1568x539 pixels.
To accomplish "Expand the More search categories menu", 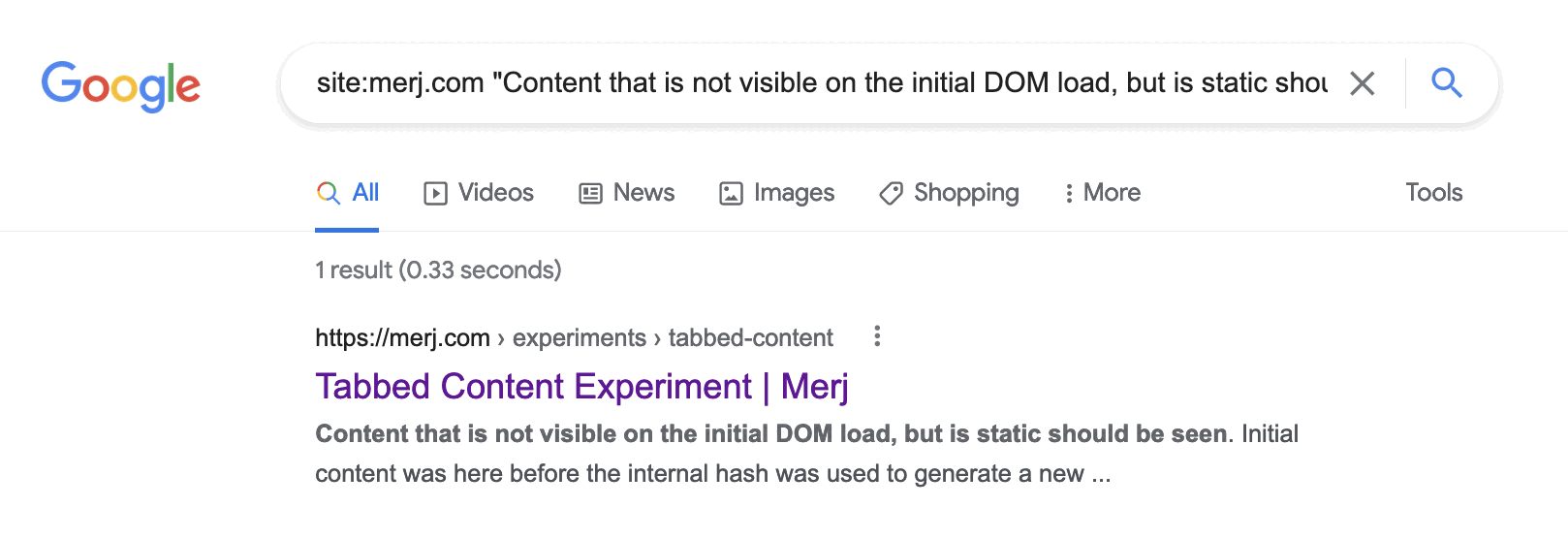I will tap(1103, 193).
